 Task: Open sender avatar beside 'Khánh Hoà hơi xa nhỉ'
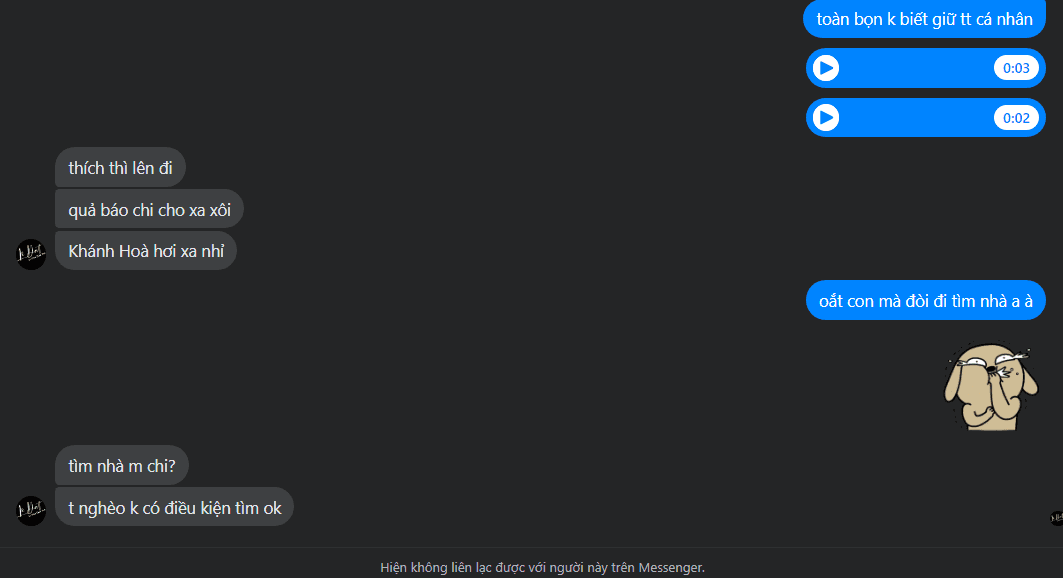[31, 254]
